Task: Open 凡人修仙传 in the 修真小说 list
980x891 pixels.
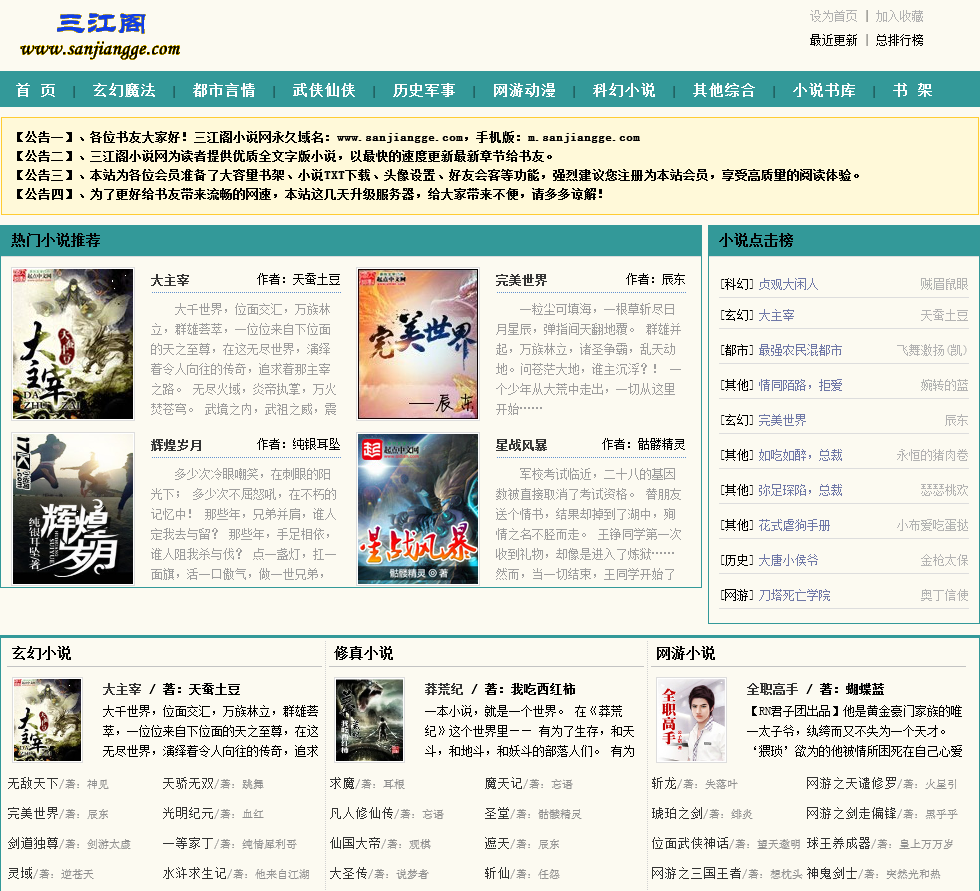Action: click(361, 813)
